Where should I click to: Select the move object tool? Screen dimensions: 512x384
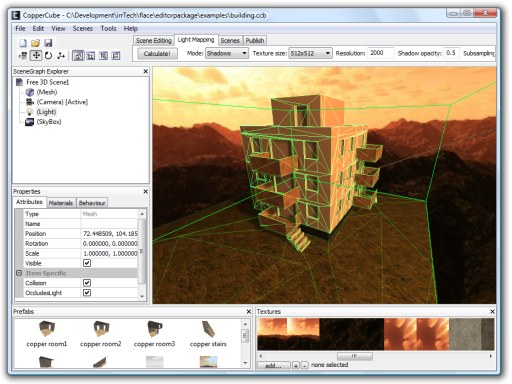[36, 55]
